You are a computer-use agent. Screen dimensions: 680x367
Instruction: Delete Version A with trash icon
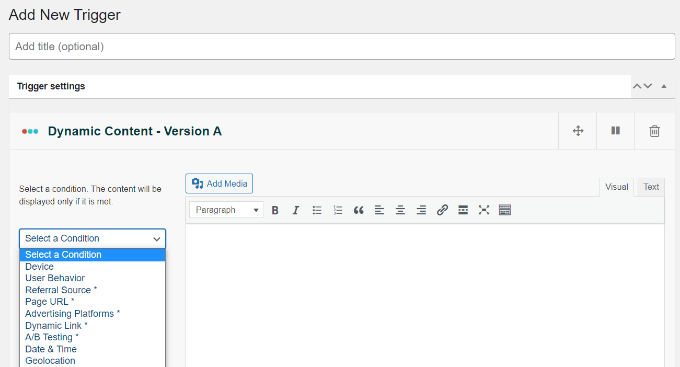coord(654,131)
